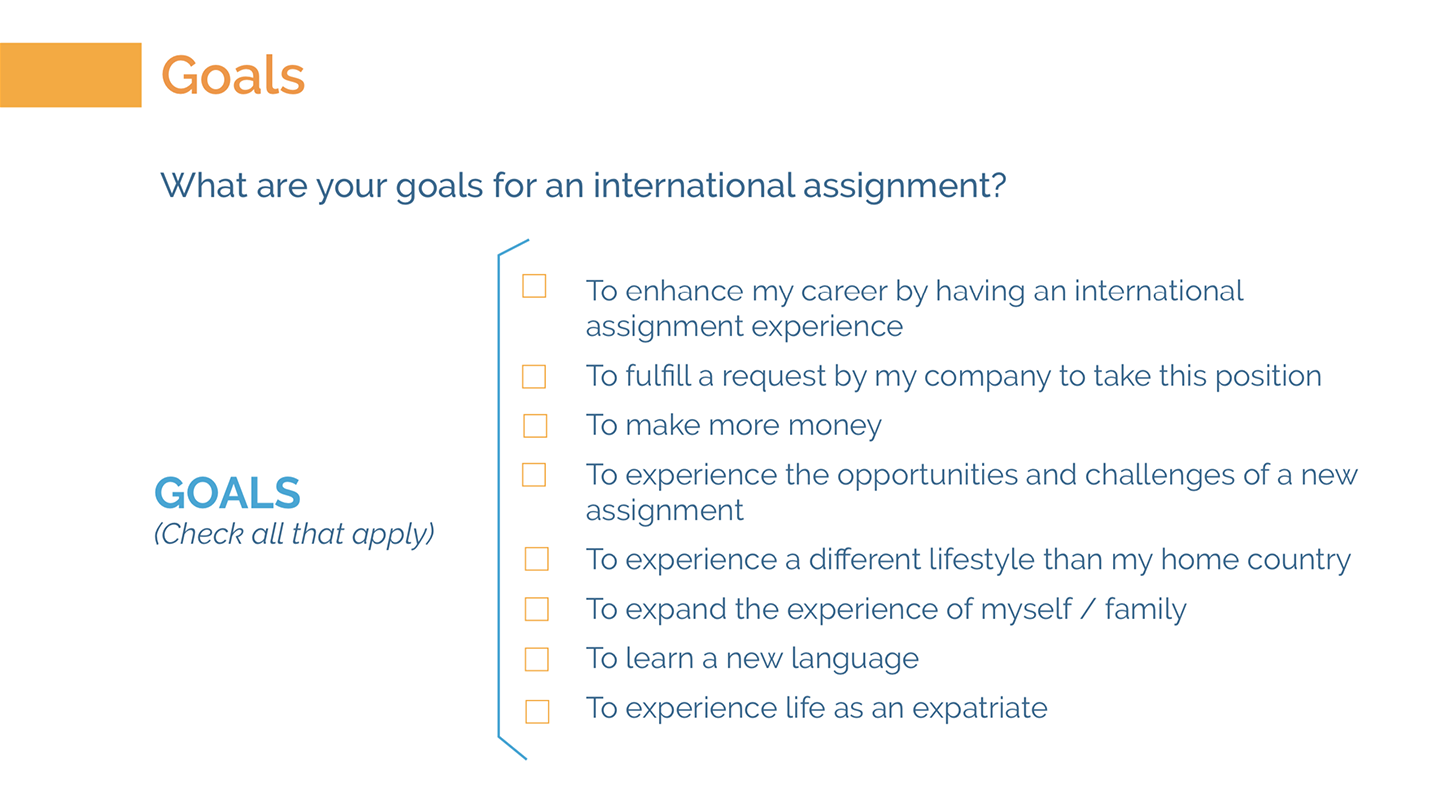Click the Check all that apply note
Image resolution: width=1440 pixels, height=810 pixels.
[x=294, y=534]
